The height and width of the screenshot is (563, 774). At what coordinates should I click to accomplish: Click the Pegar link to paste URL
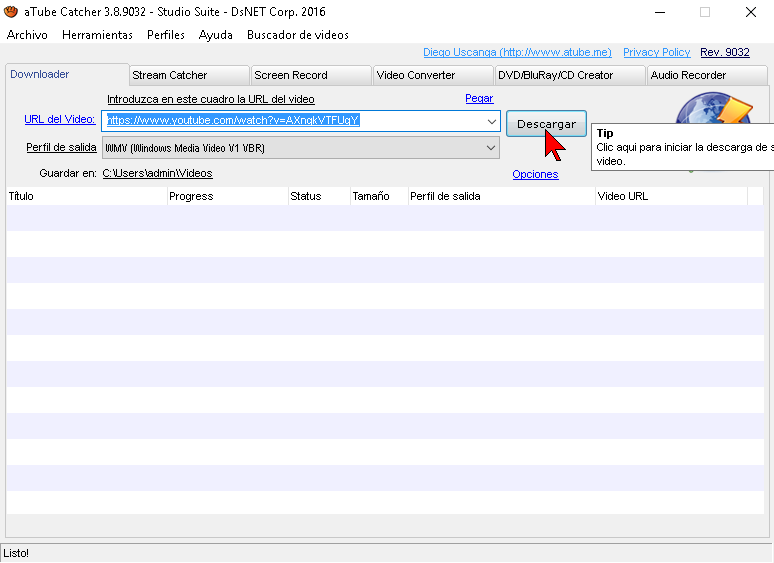479,98
